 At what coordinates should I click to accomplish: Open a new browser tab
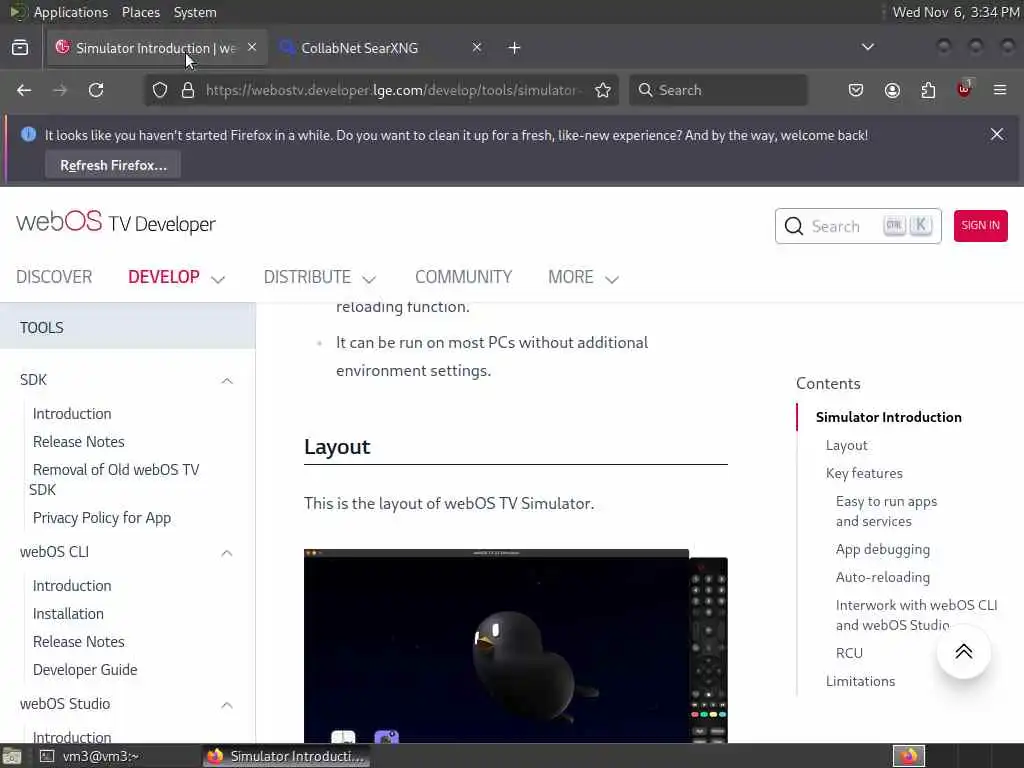[x=515, y=48]
